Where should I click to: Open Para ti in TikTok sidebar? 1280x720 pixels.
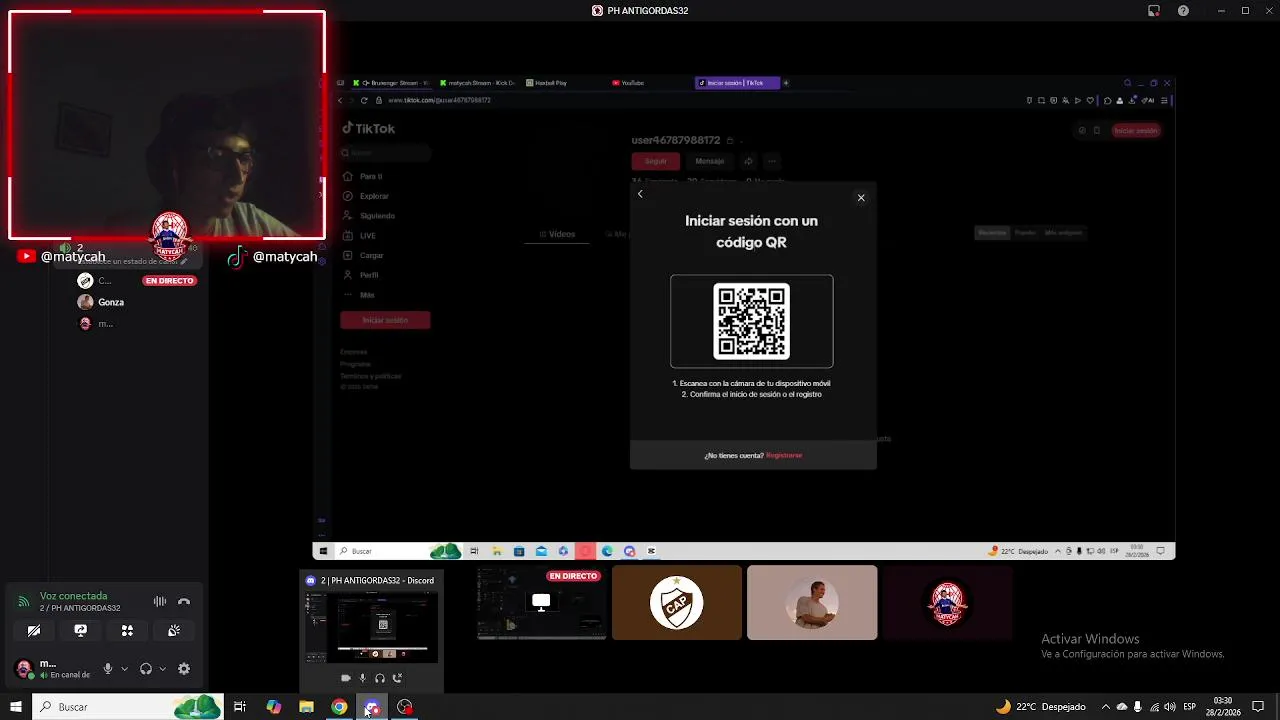(371, 177)
